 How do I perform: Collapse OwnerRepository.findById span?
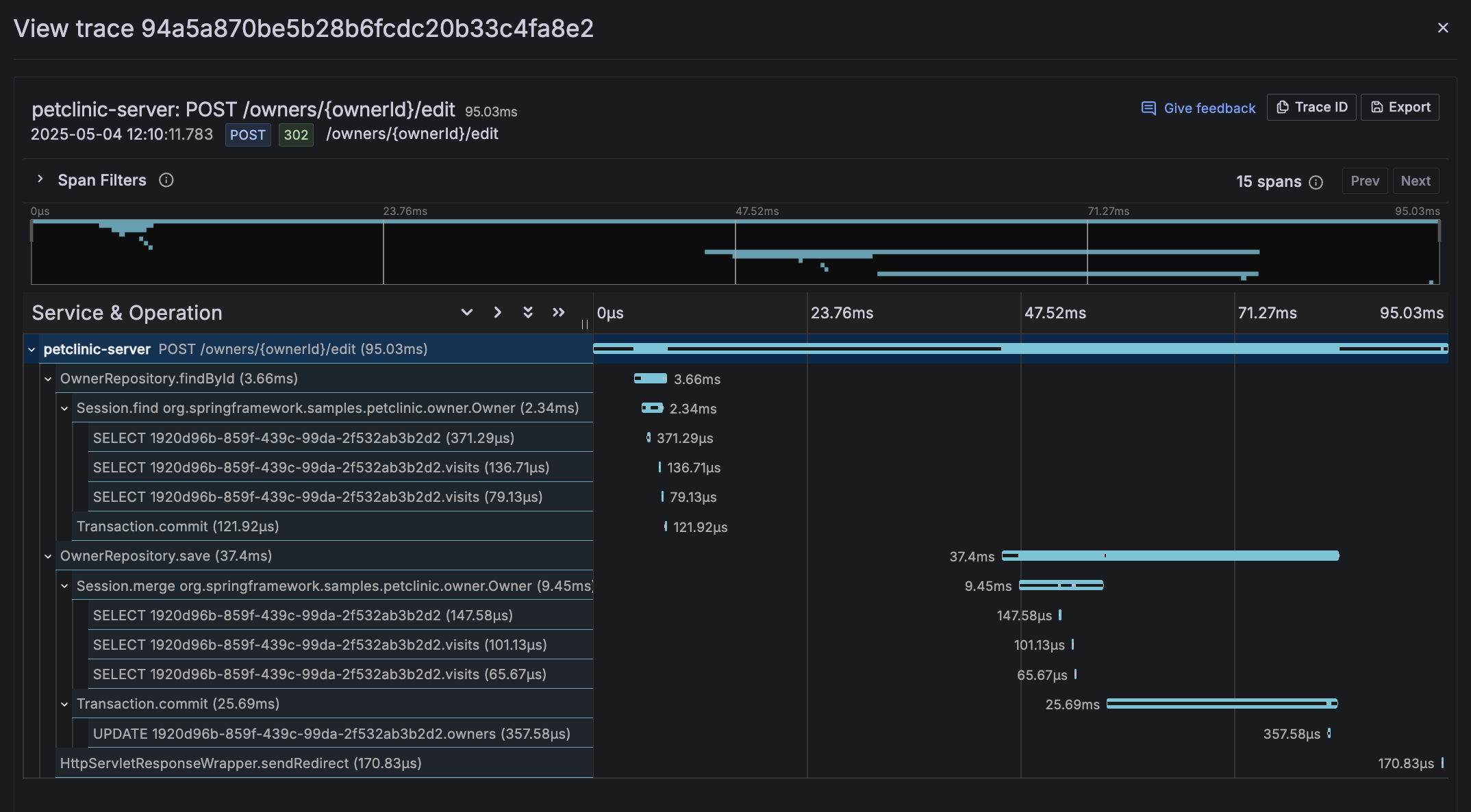48,379
